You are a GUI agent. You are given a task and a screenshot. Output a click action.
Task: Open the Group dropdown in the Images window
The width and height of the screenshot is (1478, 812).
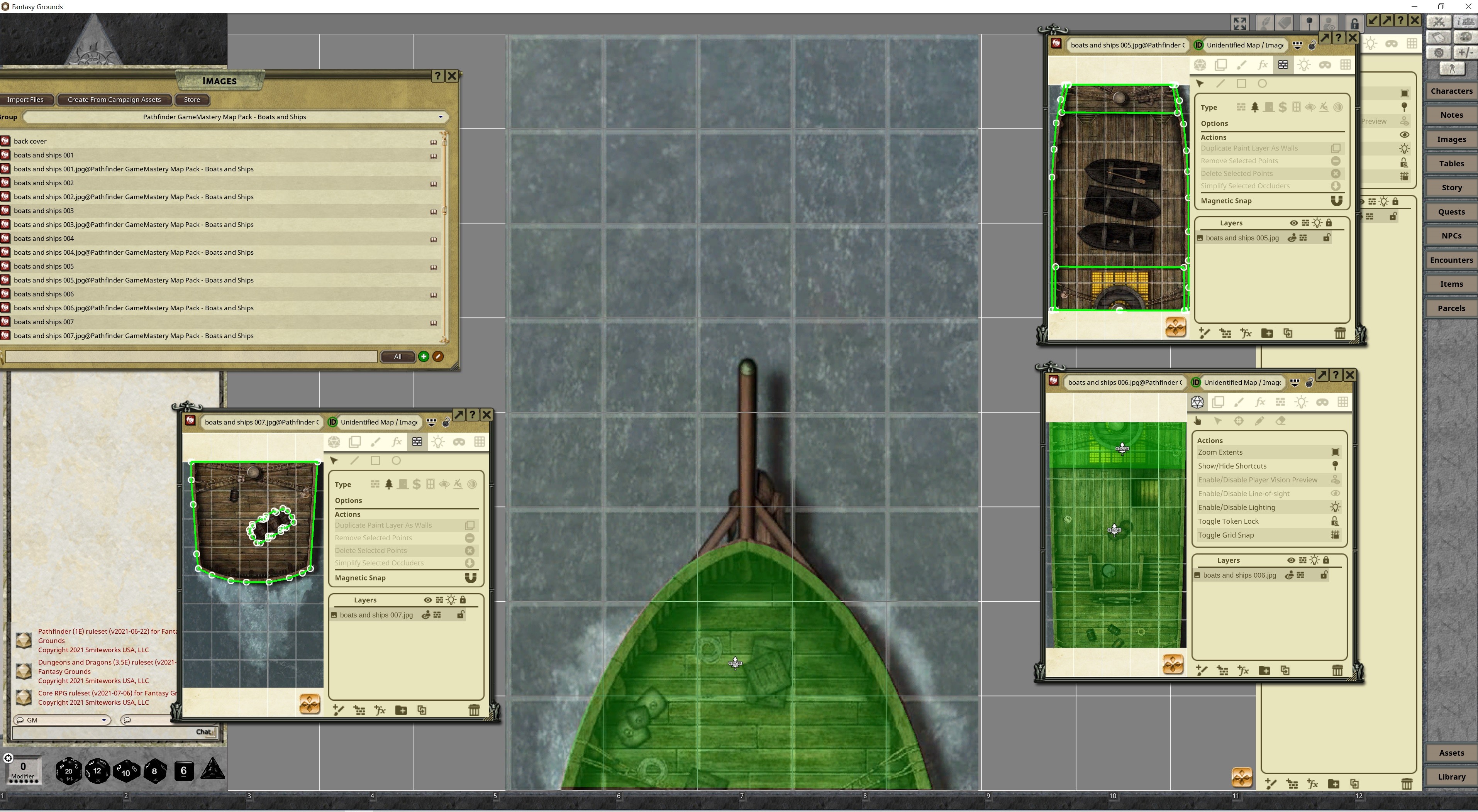[x=441, y=117]
